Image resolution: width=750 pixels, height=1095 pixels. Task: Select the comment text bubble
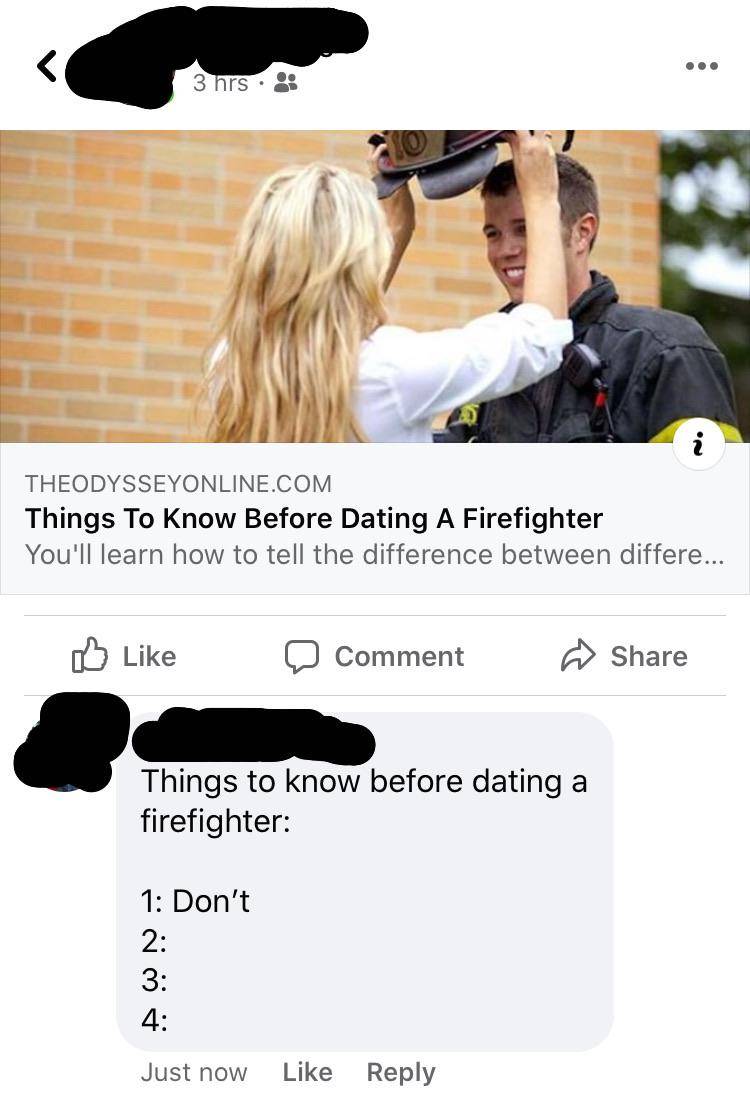365,881
